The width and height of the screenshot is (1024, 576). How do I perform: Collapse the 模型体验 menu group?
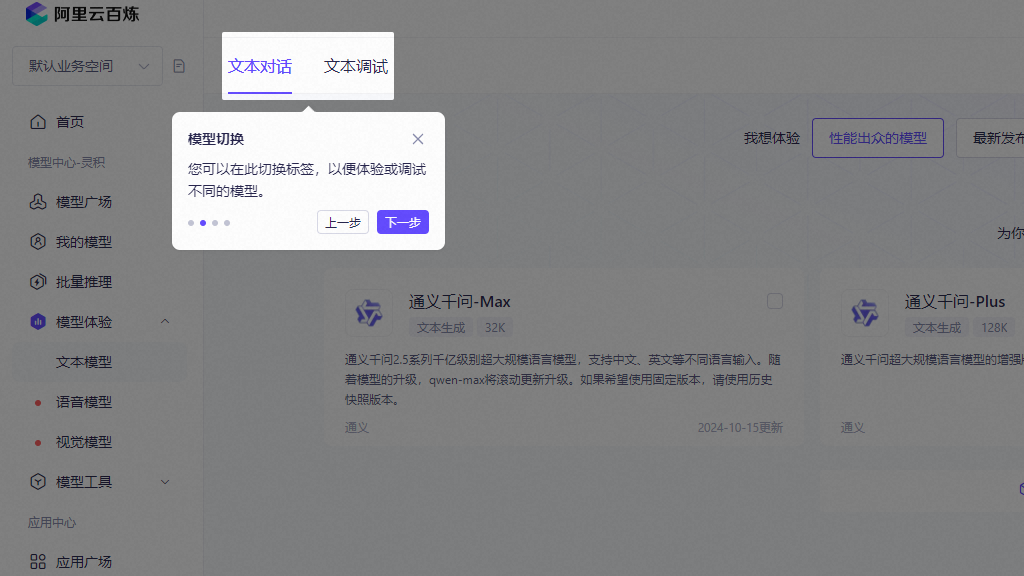tap(165, 321)
